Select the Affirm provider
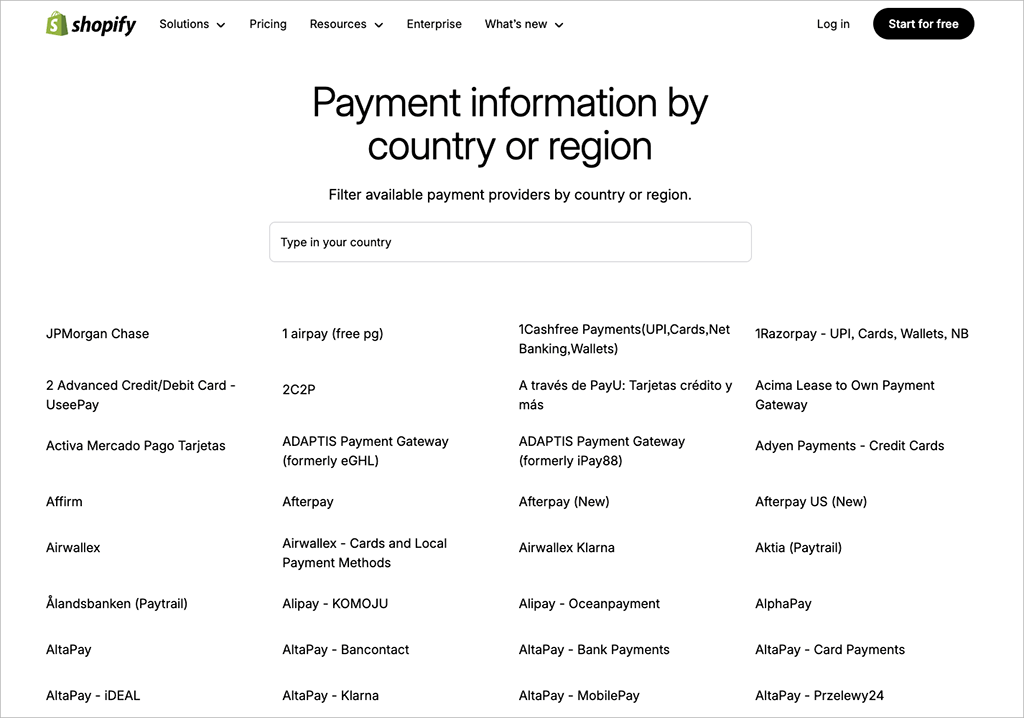 (x=64, y=502)
